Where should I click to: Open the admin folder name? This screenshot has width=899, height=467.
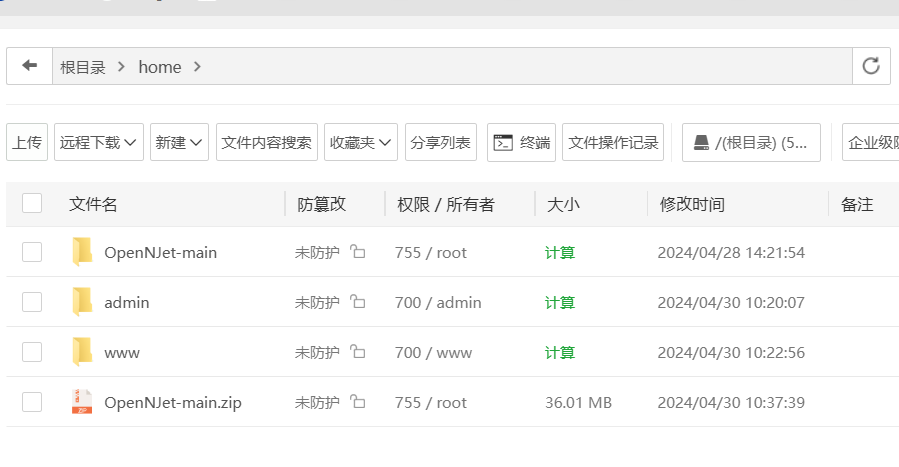pyautogui.click(x=127, y=302)
